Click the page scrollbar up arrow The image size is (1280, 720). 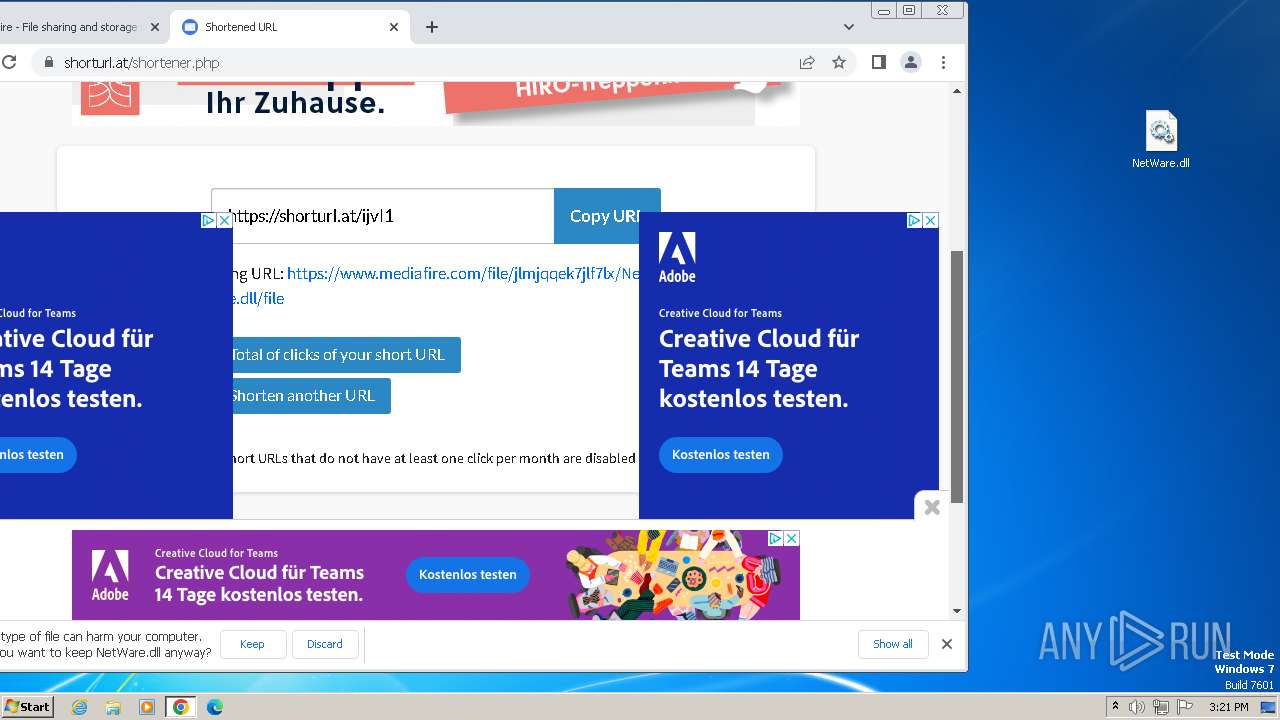(957, 91)
